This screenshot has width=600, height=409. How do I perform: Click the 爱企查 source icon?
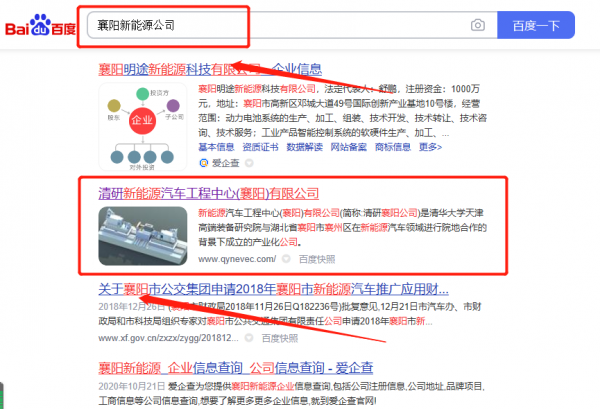[204, 163]
